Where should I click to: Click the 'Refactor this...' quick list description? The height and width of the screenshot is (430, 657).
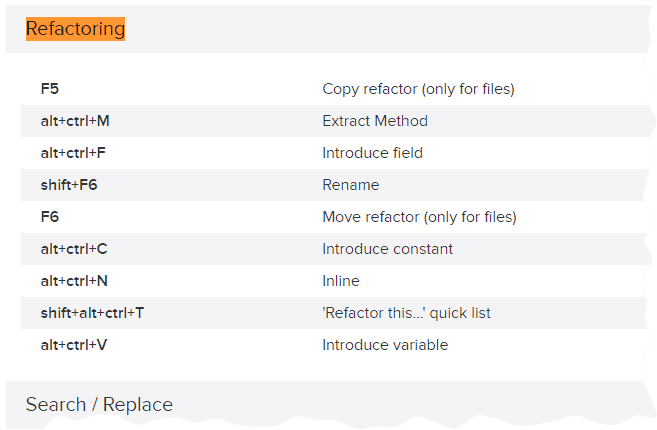406,313
